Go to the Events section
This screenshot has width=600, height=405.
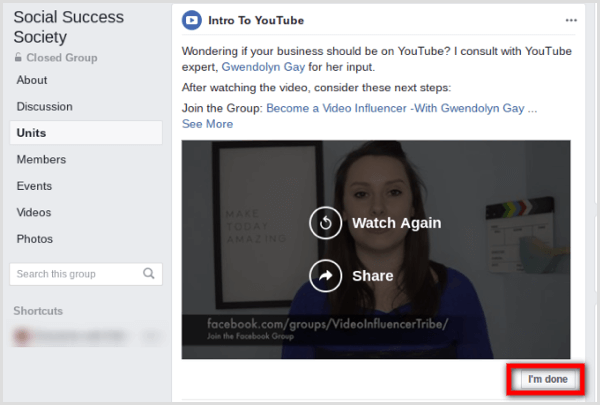[x=34, y=186]
